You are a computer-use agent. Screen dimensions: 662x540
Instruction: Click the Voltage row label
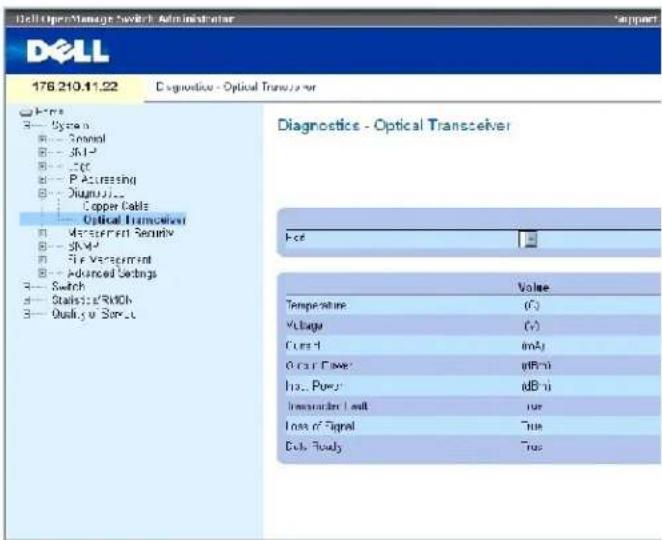tap(304, 326)
